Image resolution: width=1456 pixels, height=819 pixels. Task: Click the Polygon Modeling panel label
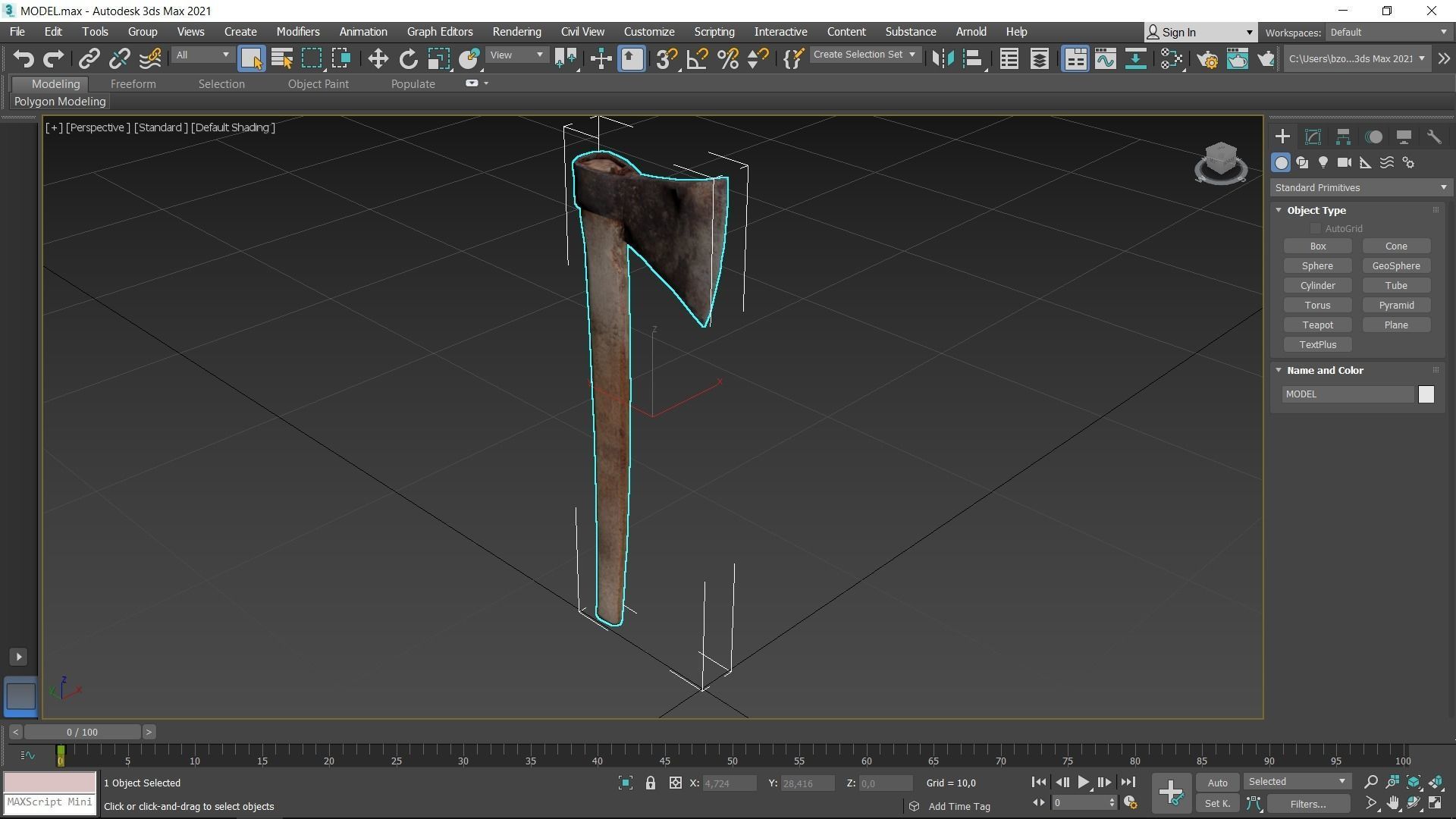point(60,102)
